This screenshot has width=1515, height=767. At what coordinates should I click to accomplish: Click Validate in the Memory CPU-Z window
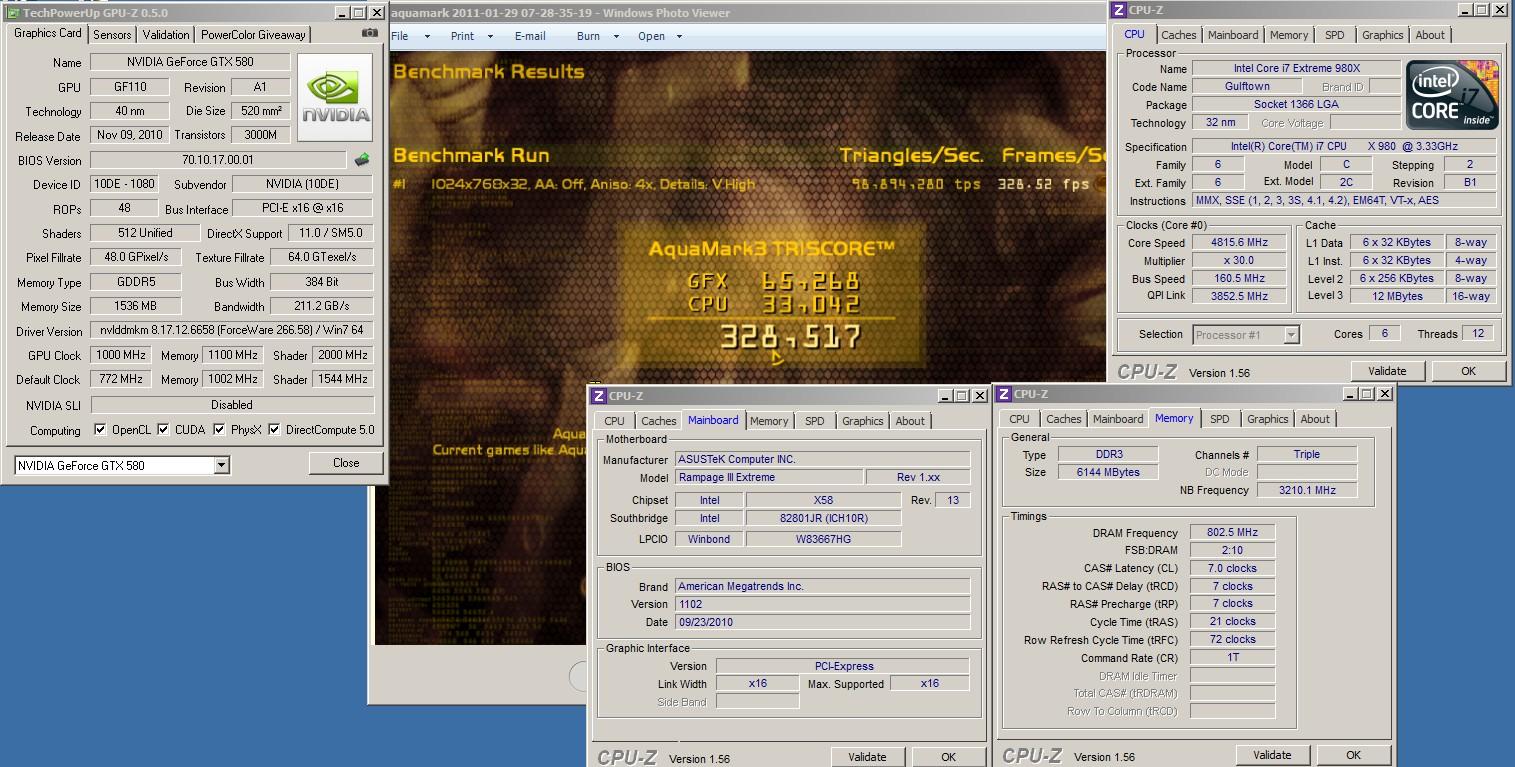(1273, 755)
